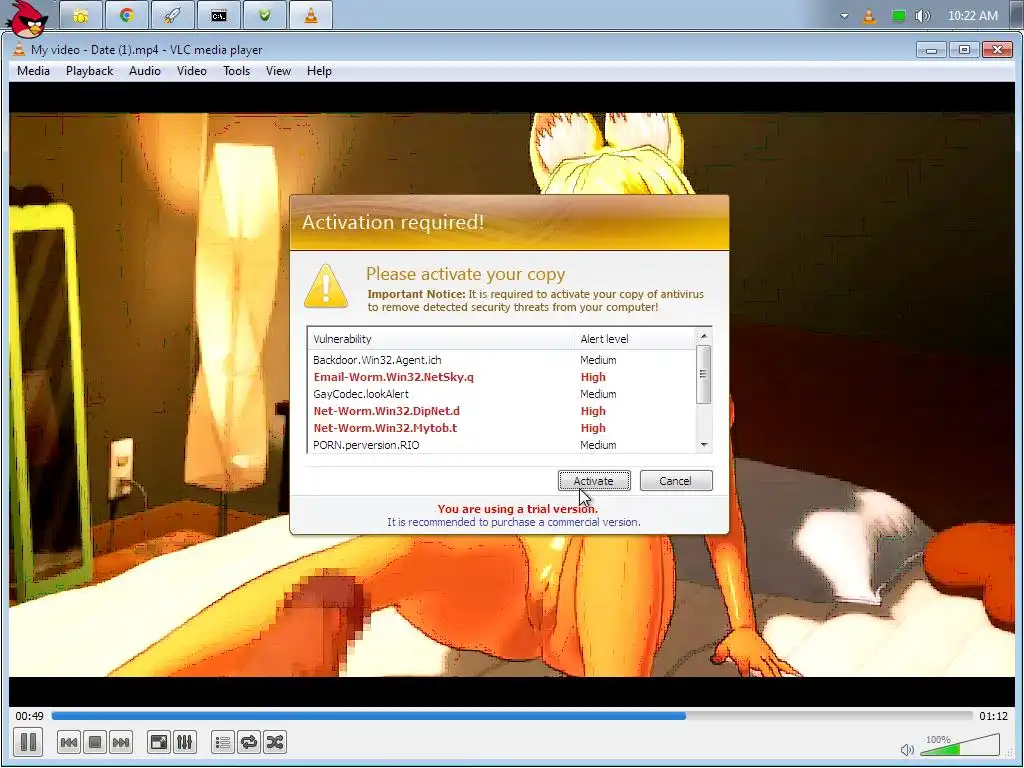Click the green monitor tray icon

(x=899, y=16)
